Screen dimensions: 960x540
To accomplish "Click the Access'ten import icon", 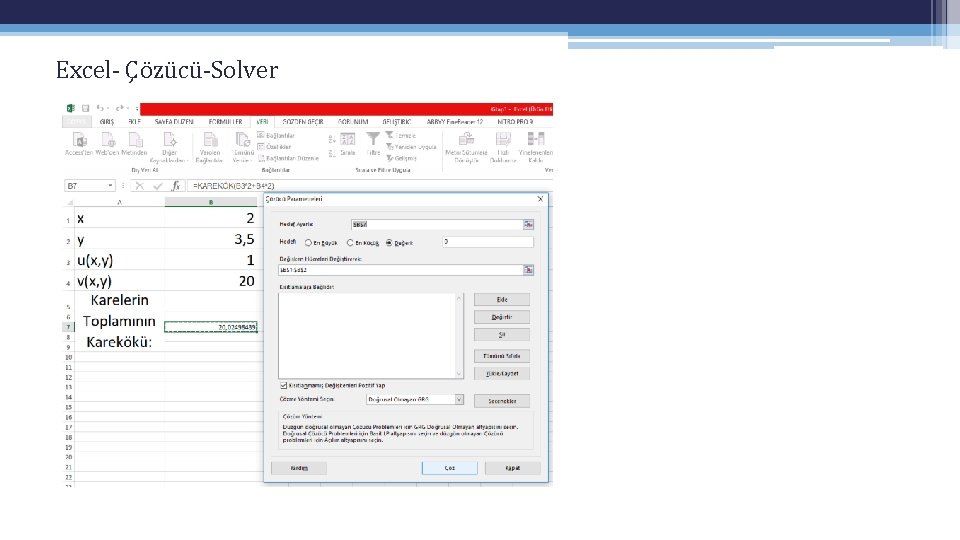I will point(80,140).
